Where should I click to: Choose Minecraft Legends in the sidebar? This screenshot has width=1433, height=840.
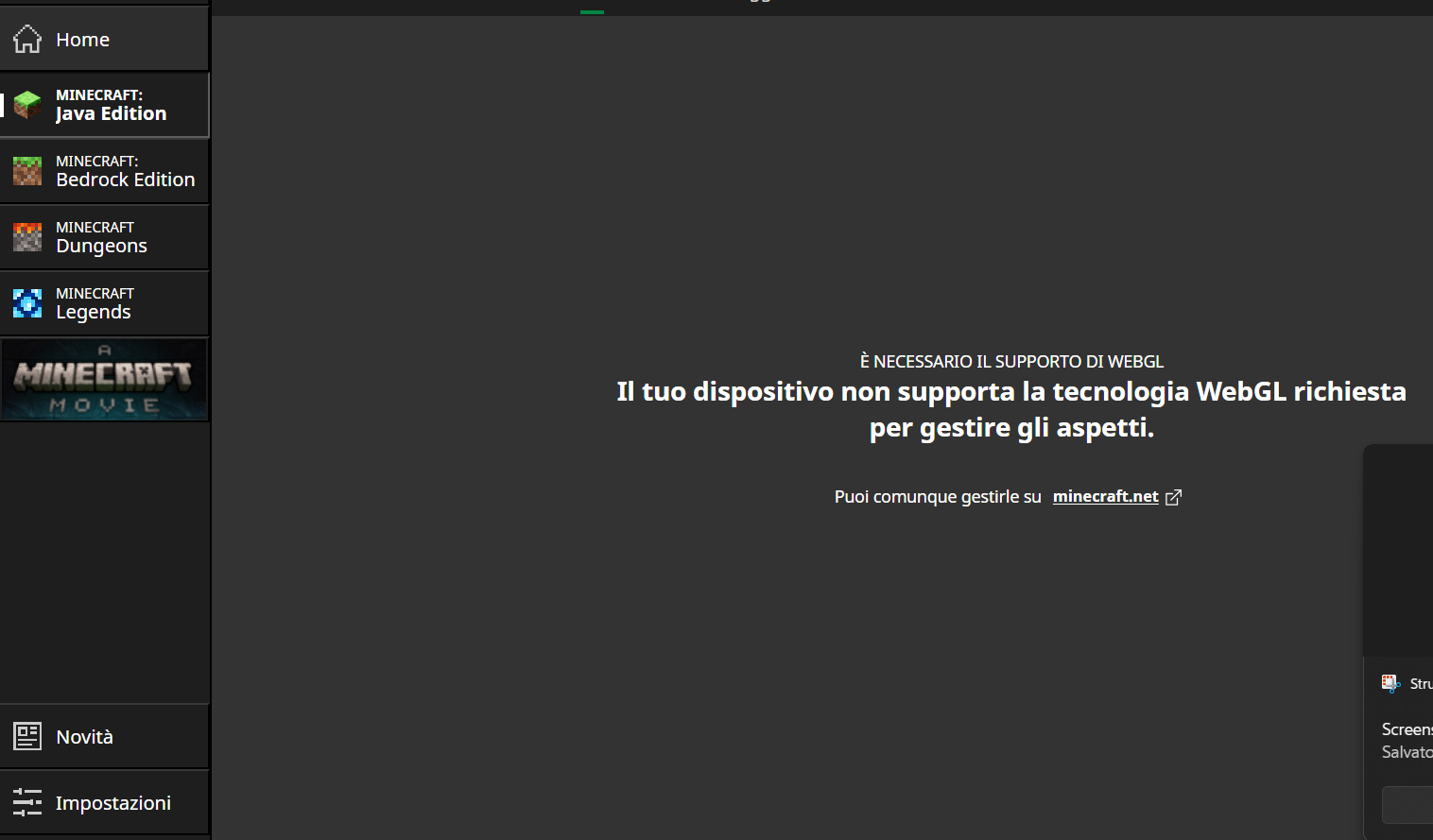(105, 303)
